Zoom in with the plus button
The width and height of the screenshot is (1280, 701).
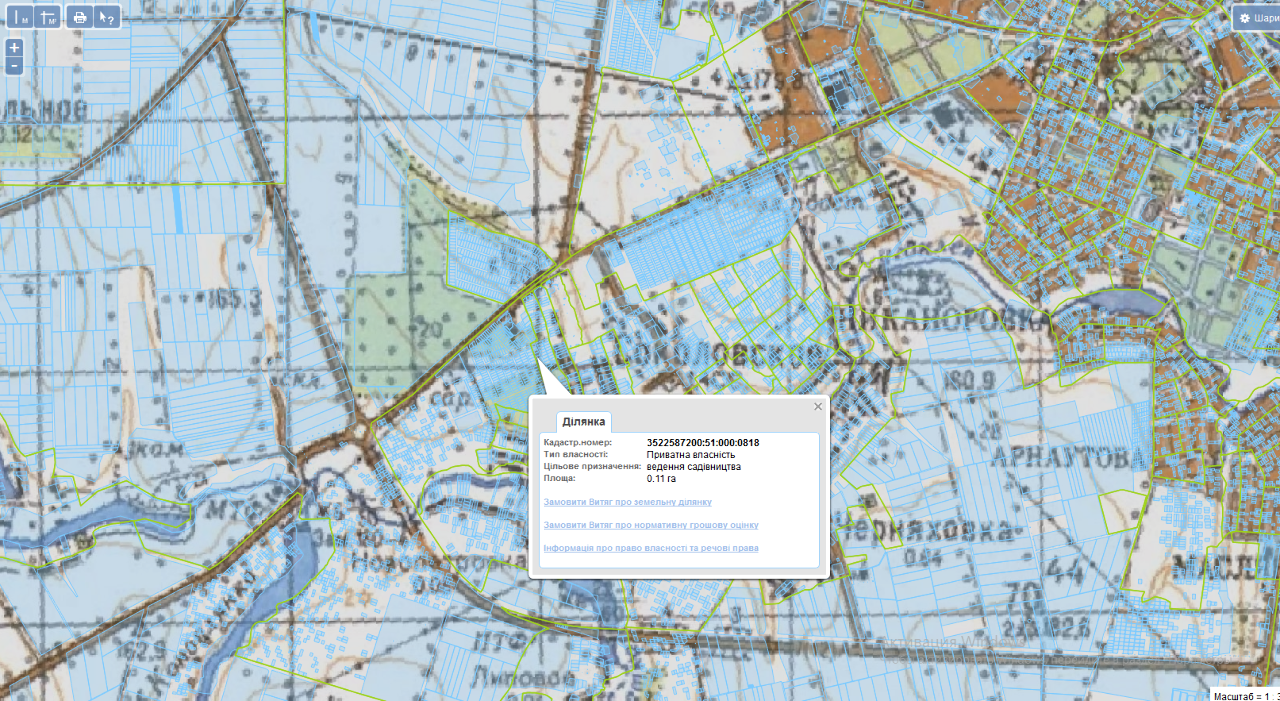[x=14, y=48]
